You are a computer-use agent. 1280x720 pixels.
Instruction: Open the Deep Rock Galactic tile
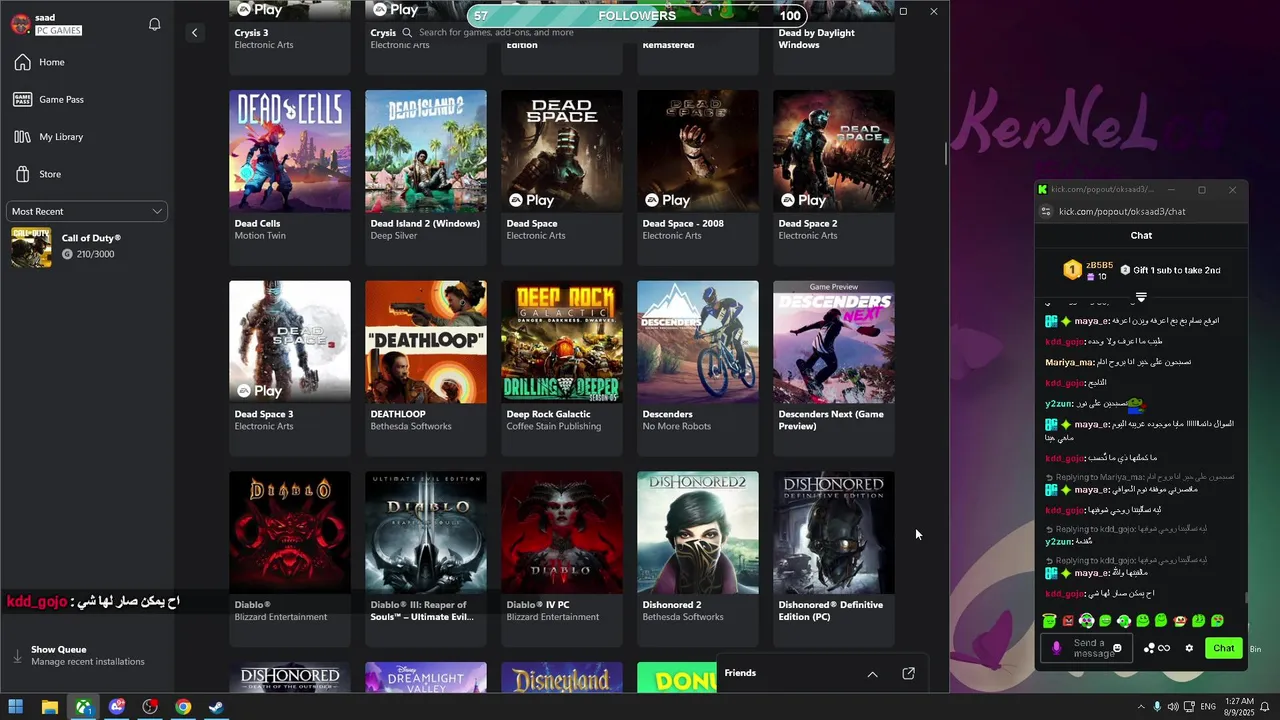tap(562, 367)
